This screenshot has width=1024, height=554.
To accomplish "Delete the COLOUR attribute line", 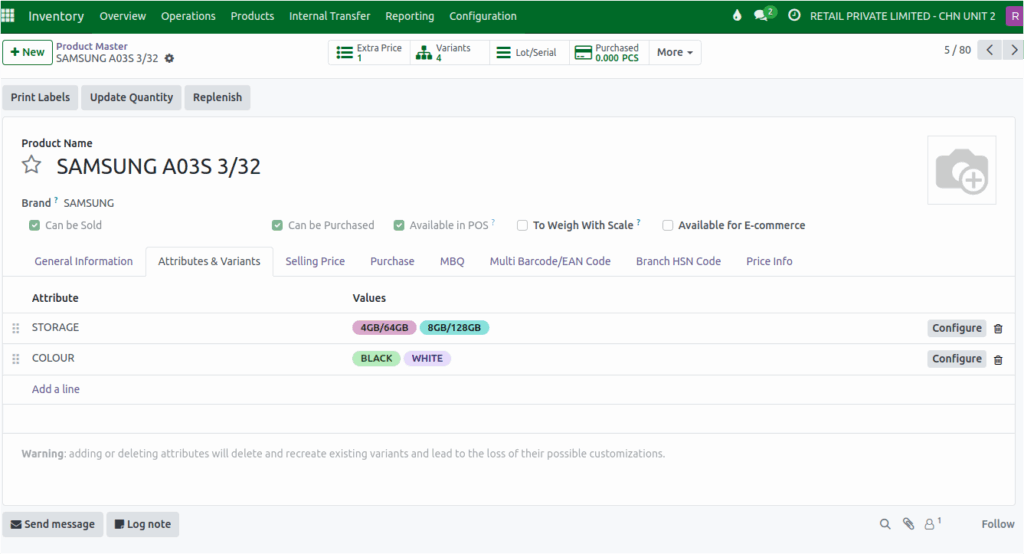I will tap(998, 359).
